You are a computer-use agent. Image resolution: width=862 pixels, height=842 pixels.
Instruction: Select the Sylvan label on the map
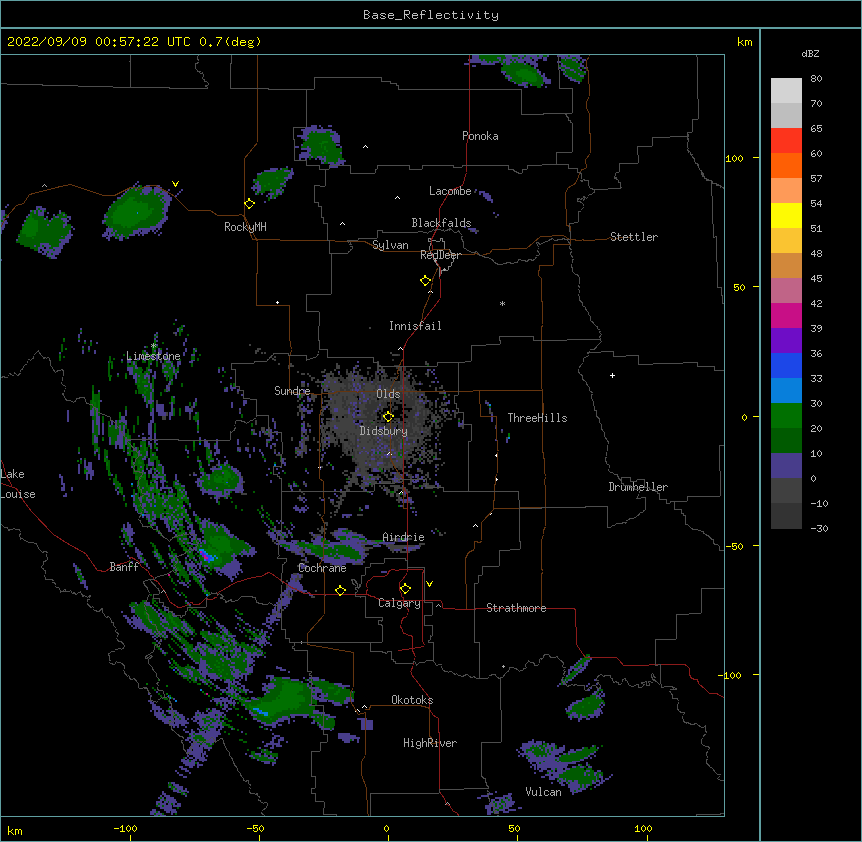[390, 245]
